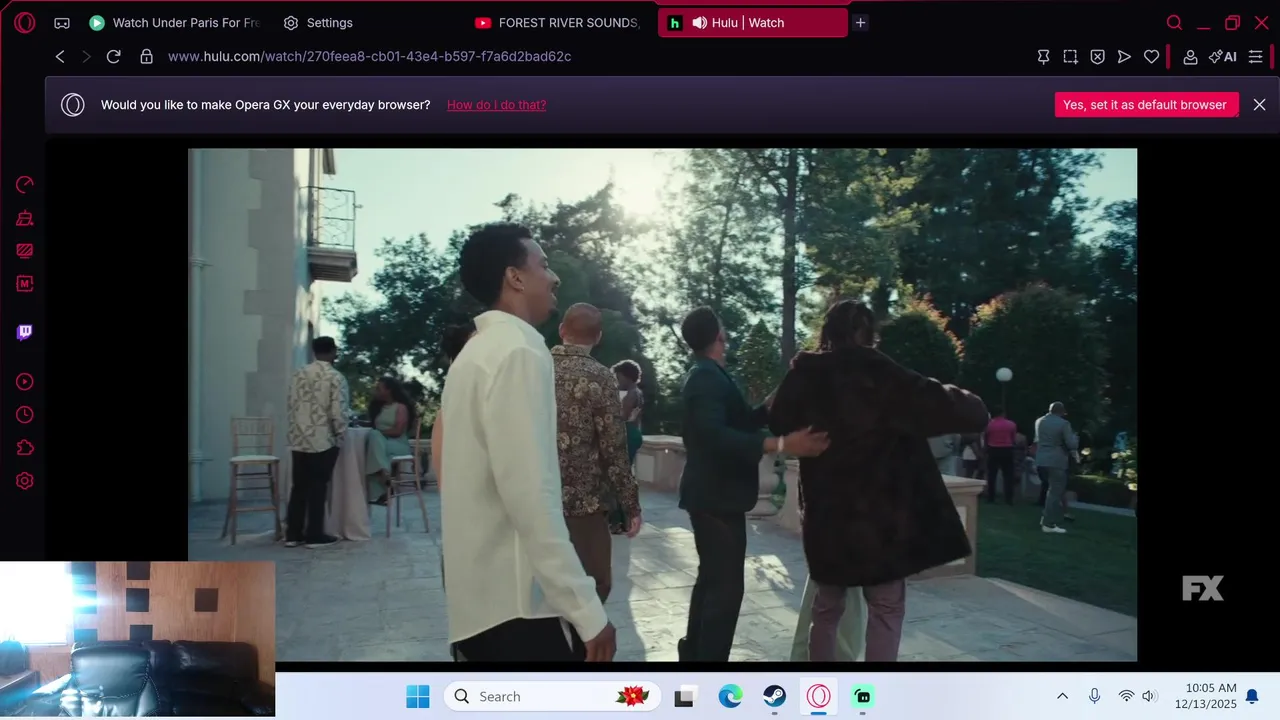
Task: Bookmark page with the heart icon
Action: tap(1151, 57)
